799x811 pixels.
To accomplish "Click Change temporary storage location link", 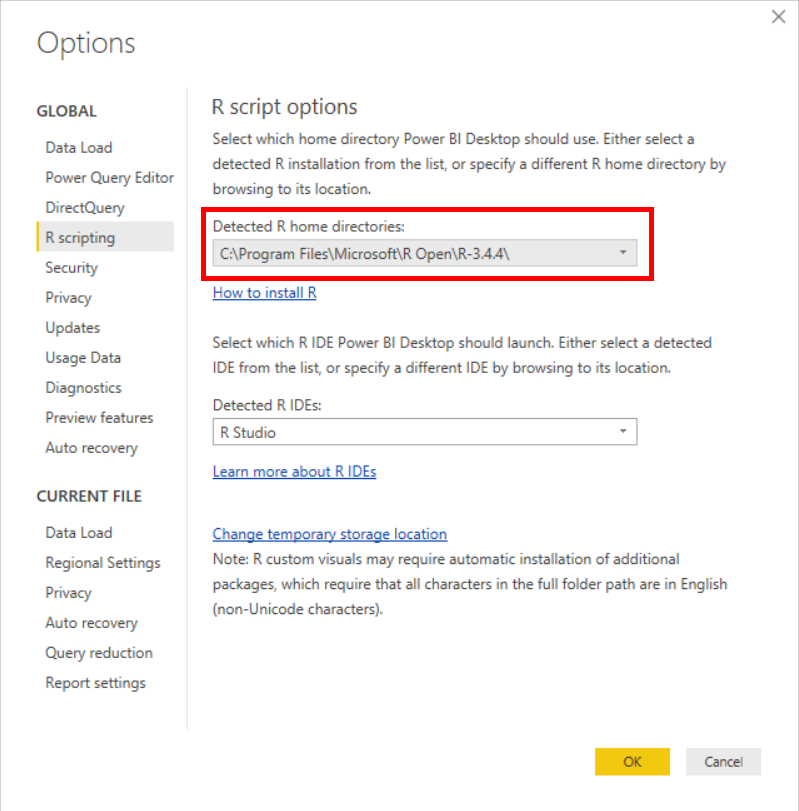I will (329, 534).
